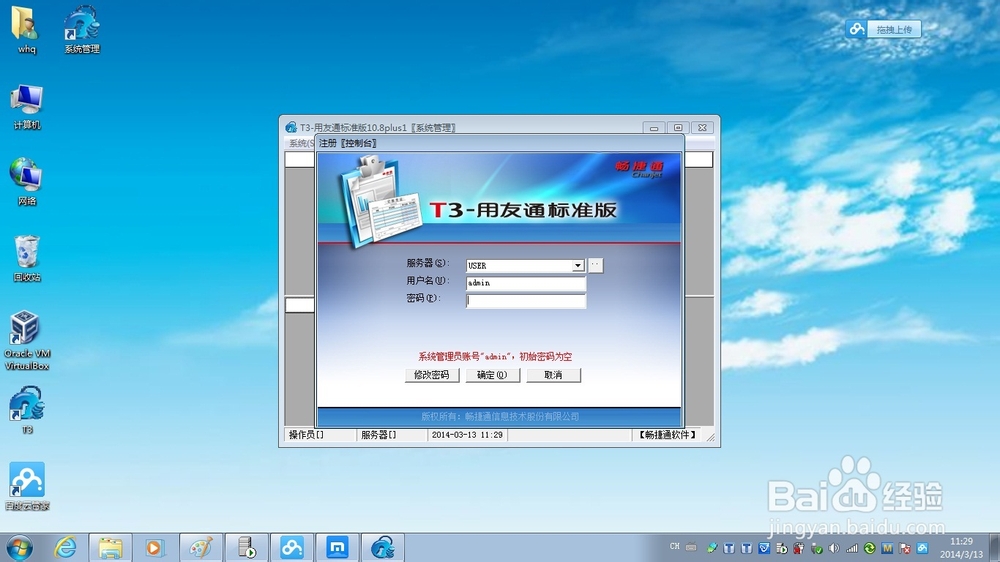
Task: Open the 系统管理 desktop shortcut
Action: (x=82, y=29)
